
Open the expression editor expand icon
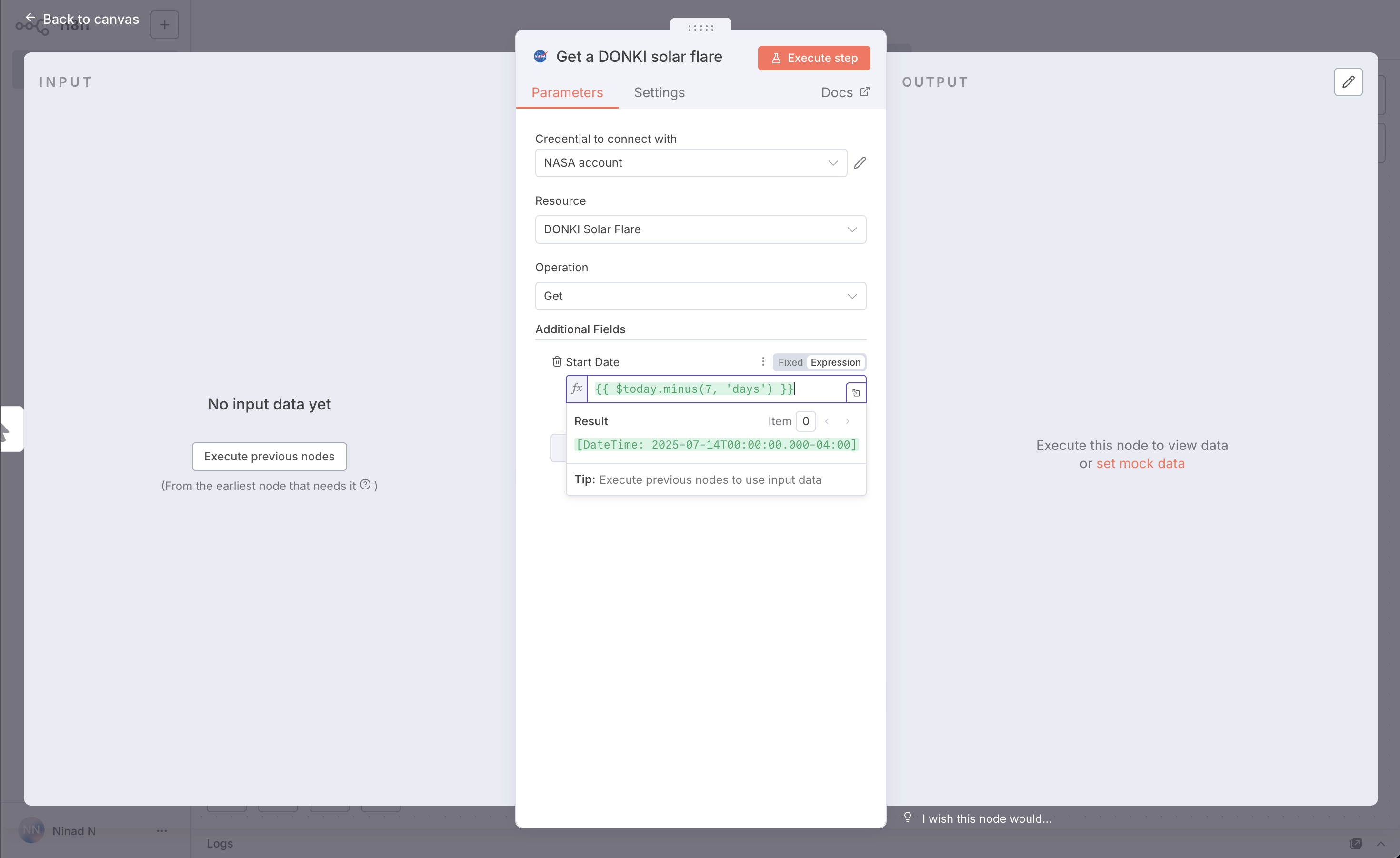coord(856,393)
